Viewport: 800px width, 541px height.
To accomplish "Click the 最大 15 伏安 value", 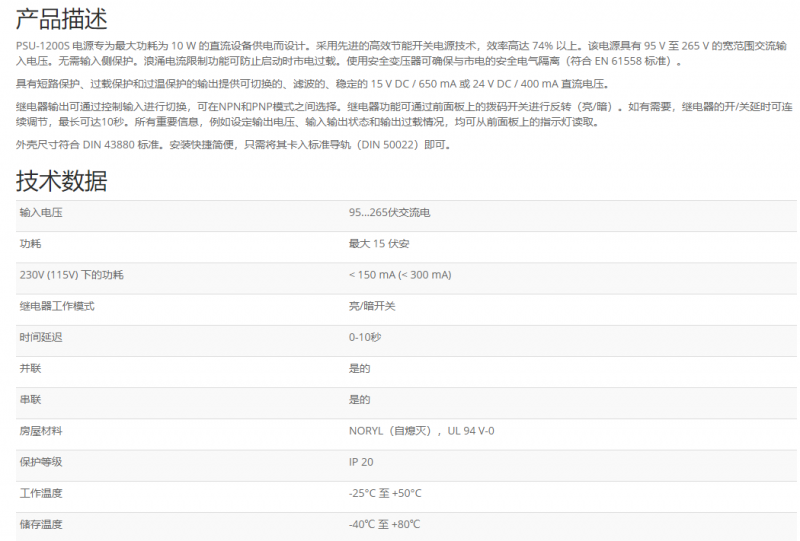I will click(378, 244).
